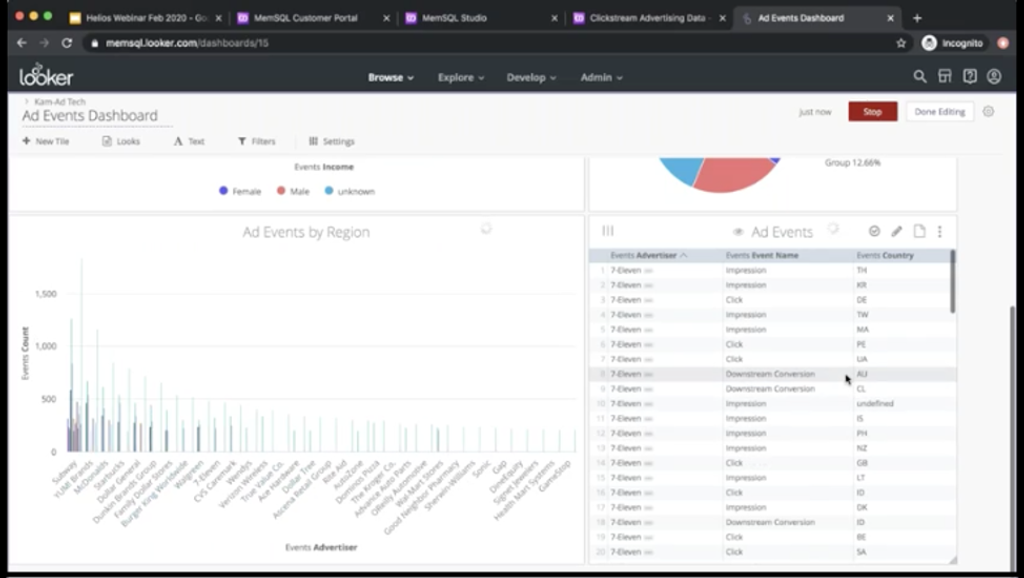Grab the Ad Events tile drag handle
1024x578 pixels.
click(608, 231)
